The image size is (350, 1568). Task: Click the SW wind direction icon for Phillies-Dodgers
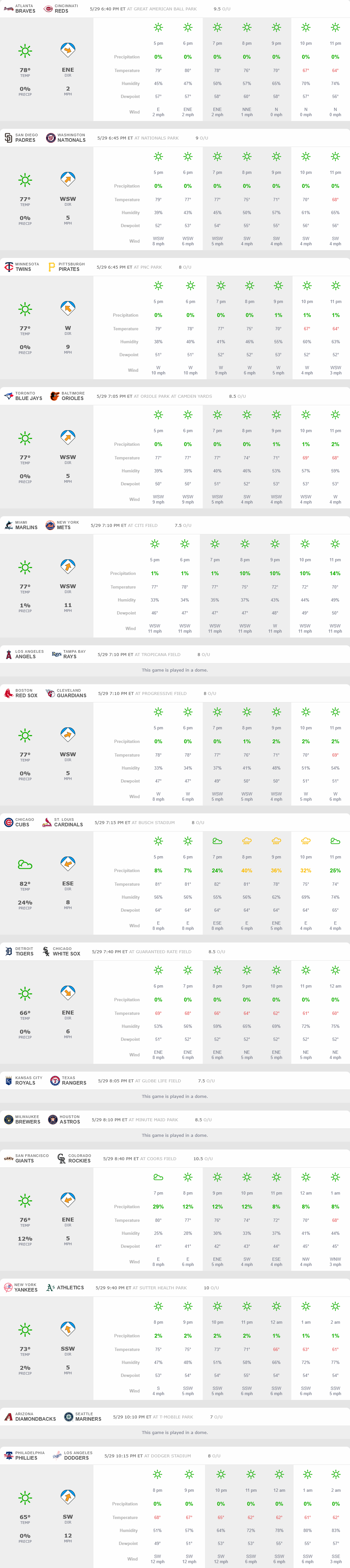click(x=67, y=1497)
